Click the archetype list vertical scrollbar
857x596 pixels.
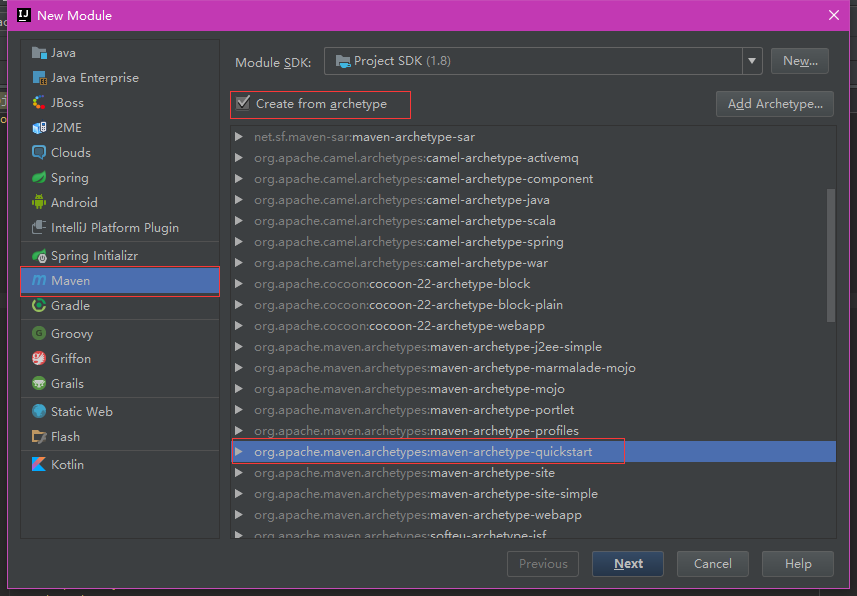[x=830, y=255]
